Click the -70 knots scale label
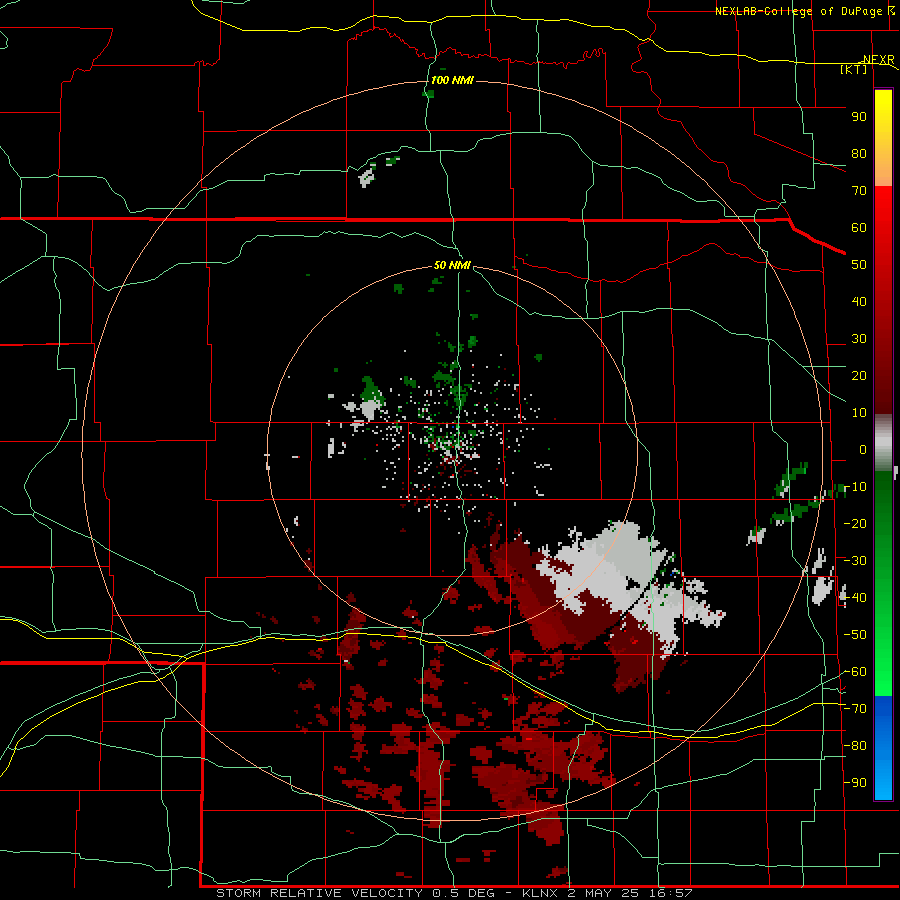900x900 pixels. (x=855, y=709)
